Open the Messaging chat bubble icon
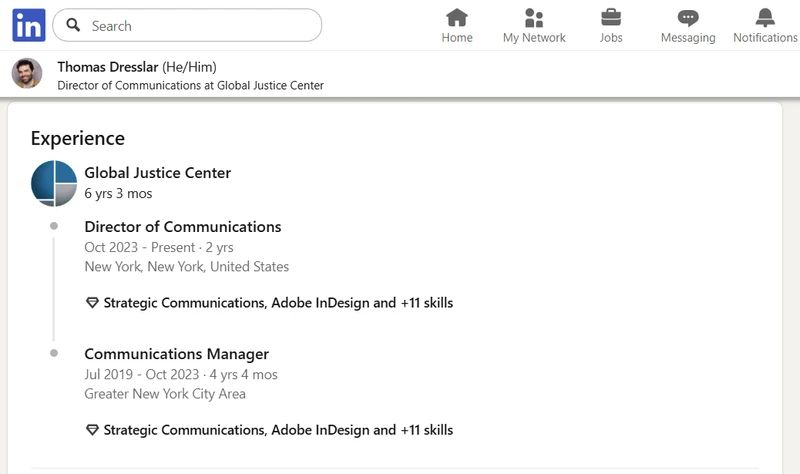The width and height of the screenshot is (800, 474). [688, 18]
